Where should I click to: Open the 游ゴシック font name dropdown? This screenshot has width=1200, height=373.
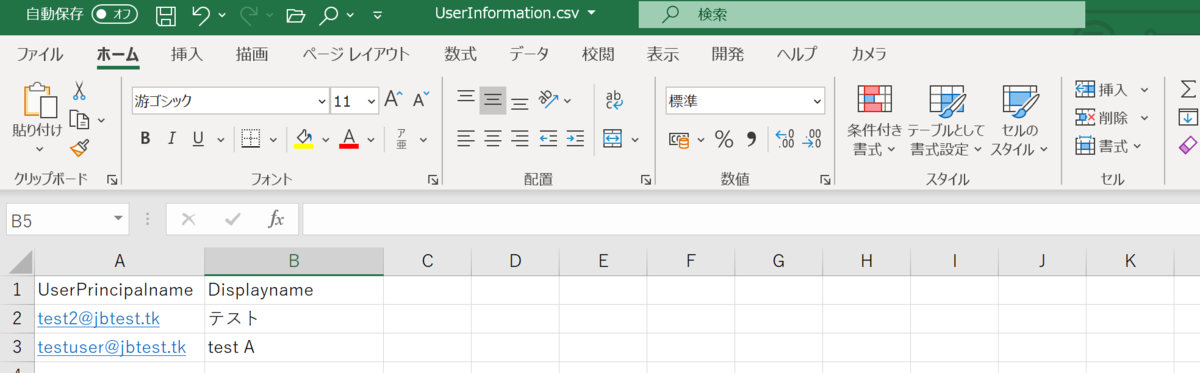point(322,101)
